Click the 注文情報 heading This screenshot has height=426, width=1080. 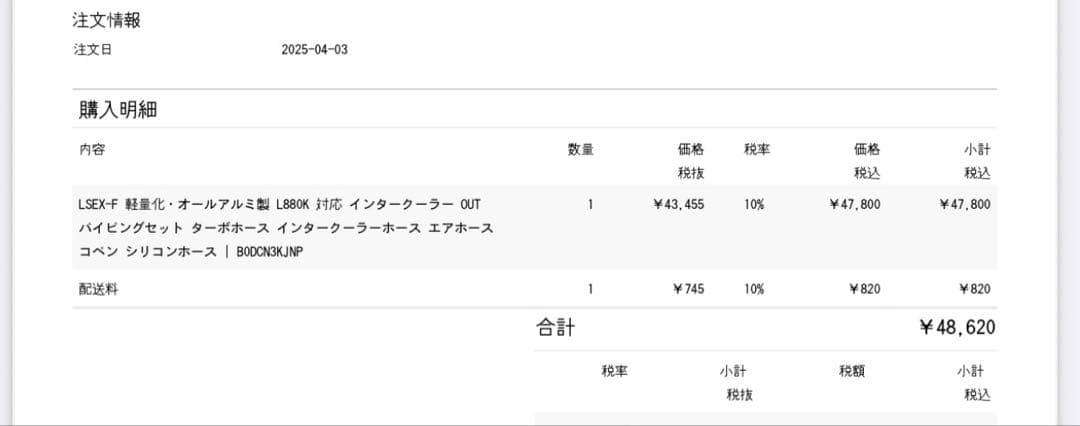[x=107, y=20]
